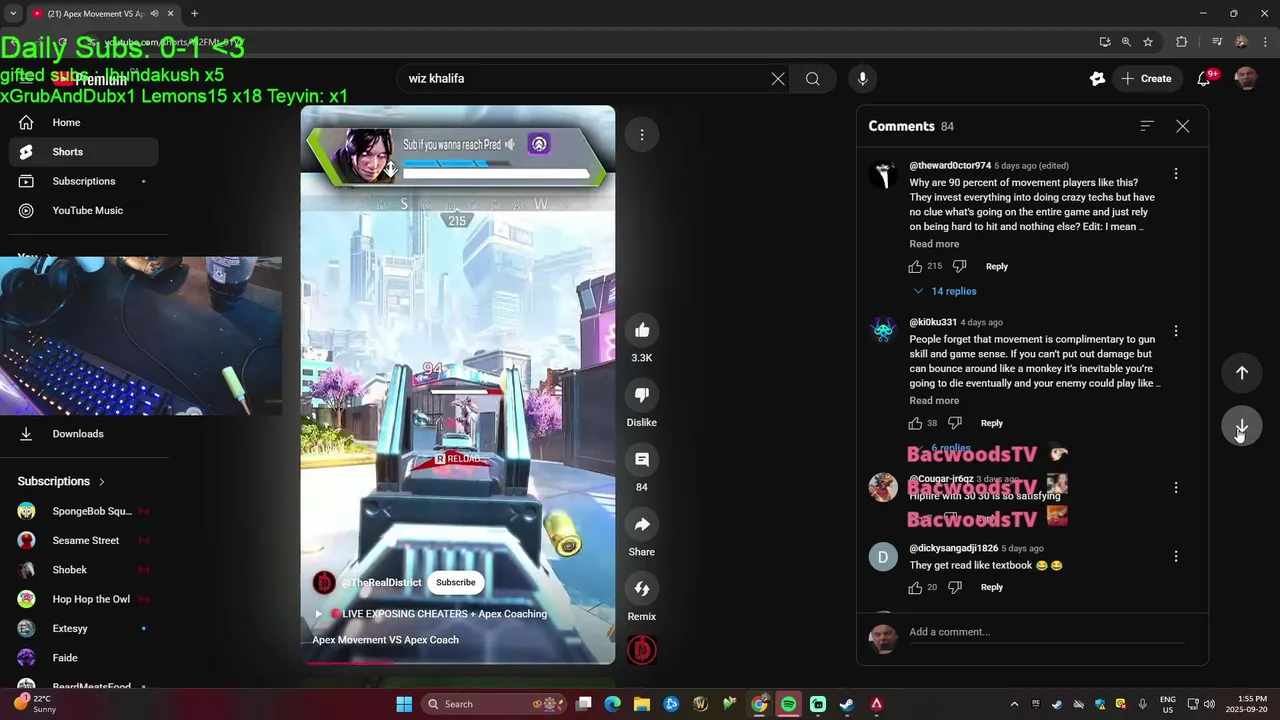Open the short's three-dot menu
The image size is (1280, 720).
(642, 135)
